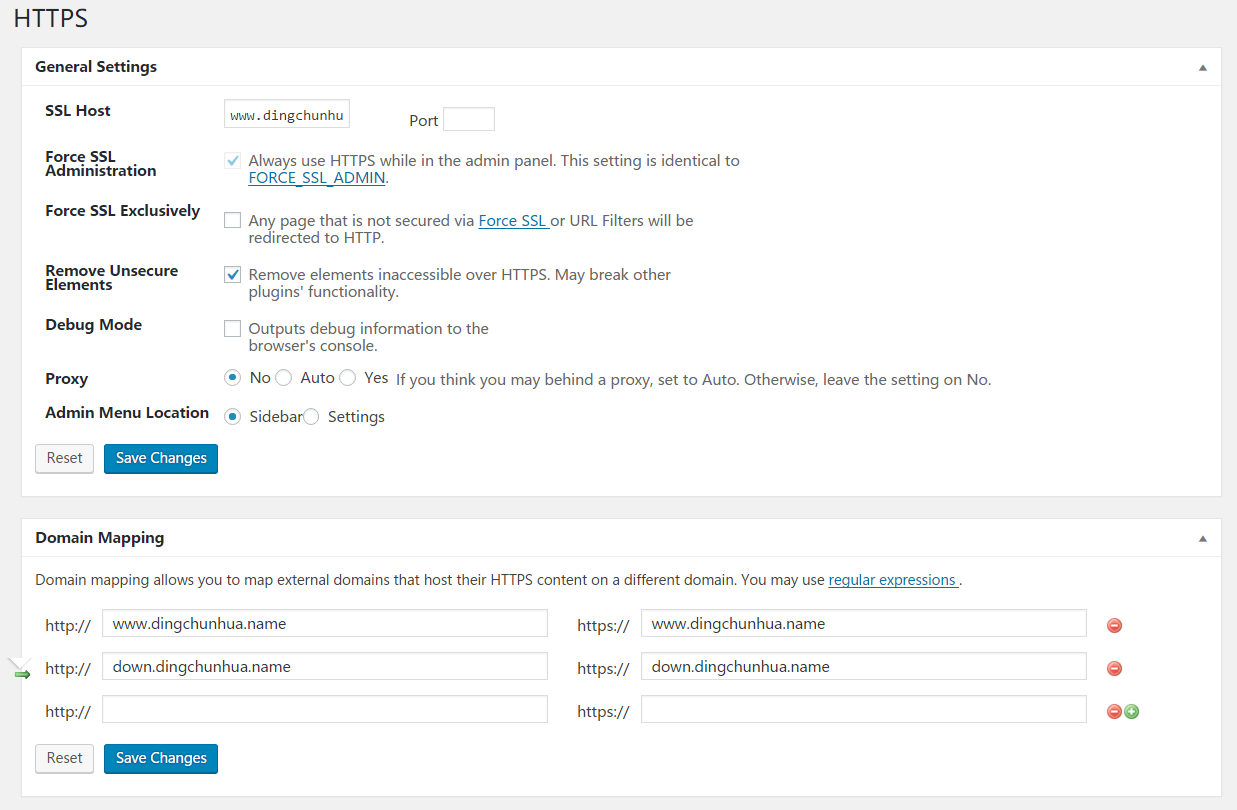Enable Debug Mode checkbox
The height and width of the screenshot is (810, 1237).
click(x=232, y=328)
